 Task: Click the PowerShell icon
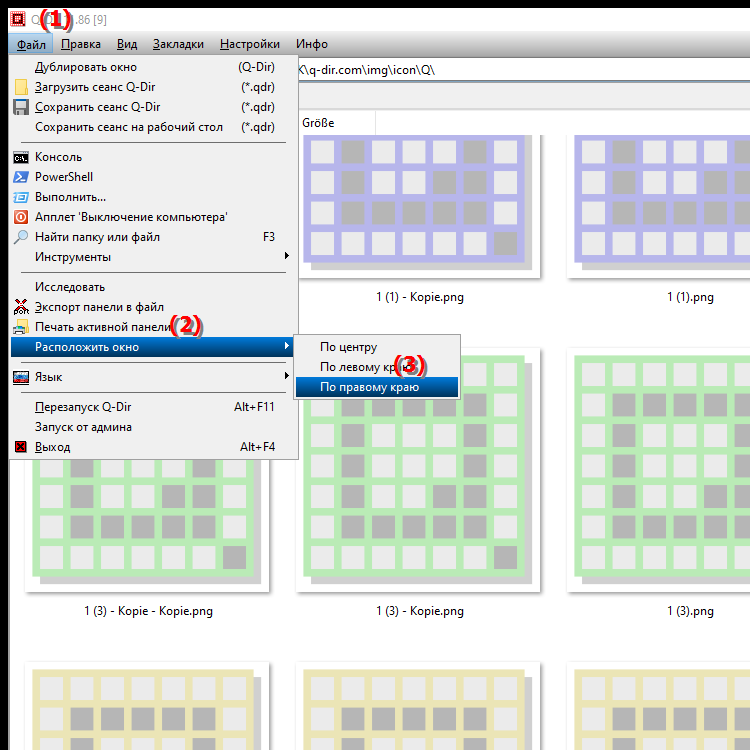(x=21, y=177)
